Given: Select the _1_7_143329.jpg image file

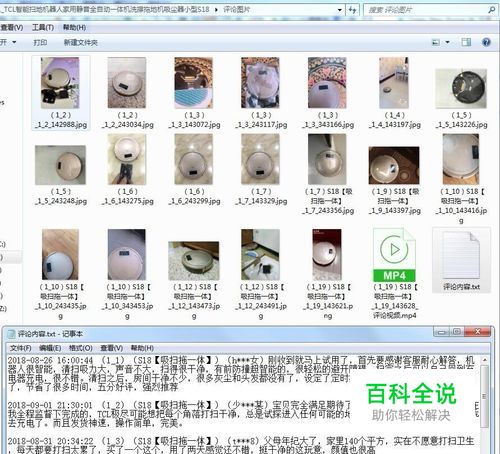Looking at the screenshot, I should pyautogui.click(x=260, y=159).
